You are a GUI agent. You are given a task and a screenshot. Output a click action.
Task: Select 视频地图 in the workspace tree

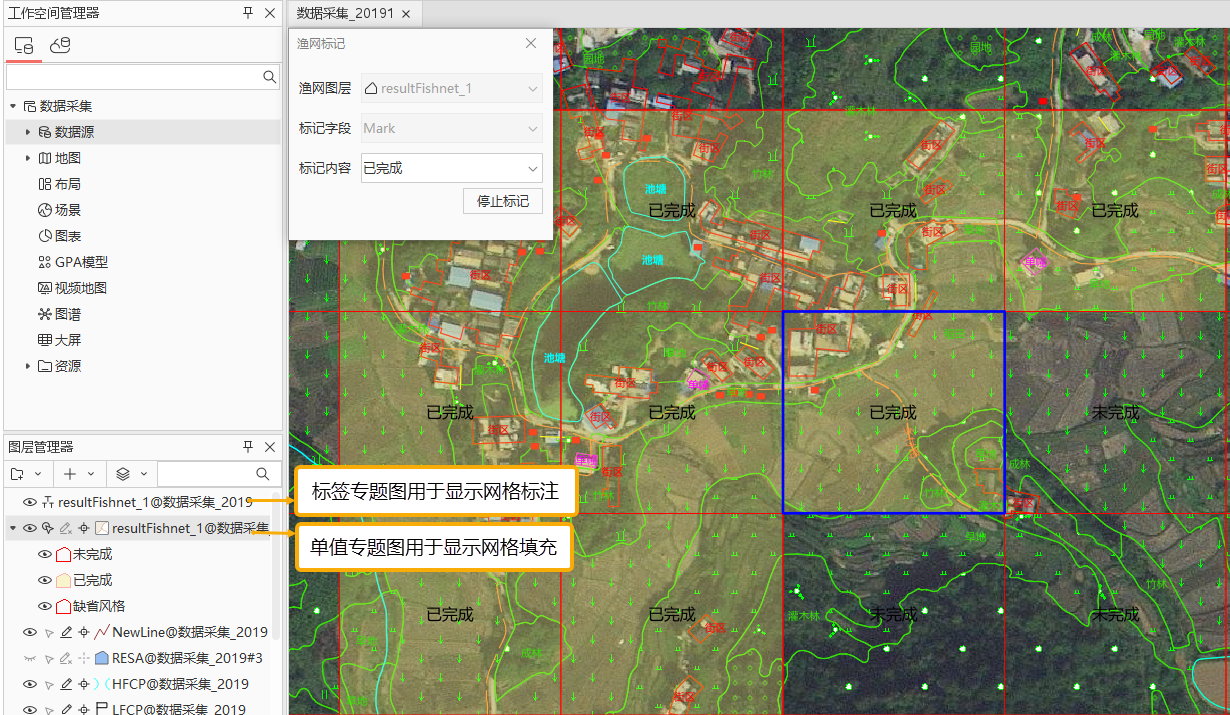point(80,288)
